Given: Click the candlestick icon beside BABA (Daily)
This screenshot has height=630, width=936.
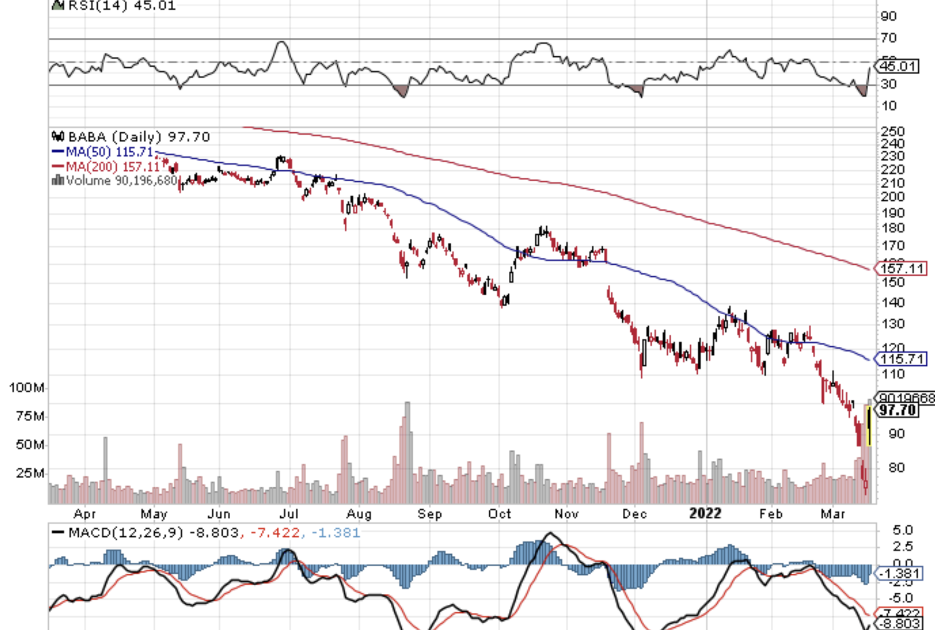Looking at the screenshot, I should (56, 136).
